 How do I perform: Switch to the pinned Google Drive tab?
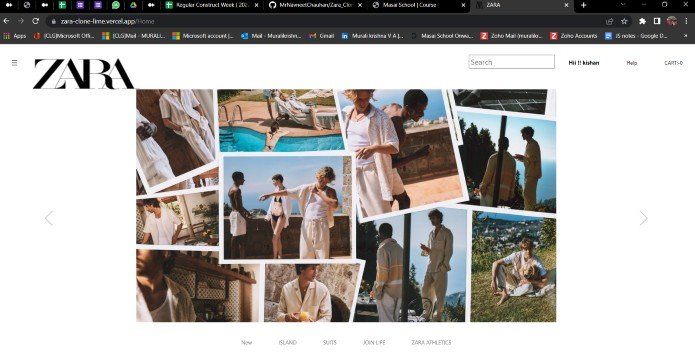[133, 5]
